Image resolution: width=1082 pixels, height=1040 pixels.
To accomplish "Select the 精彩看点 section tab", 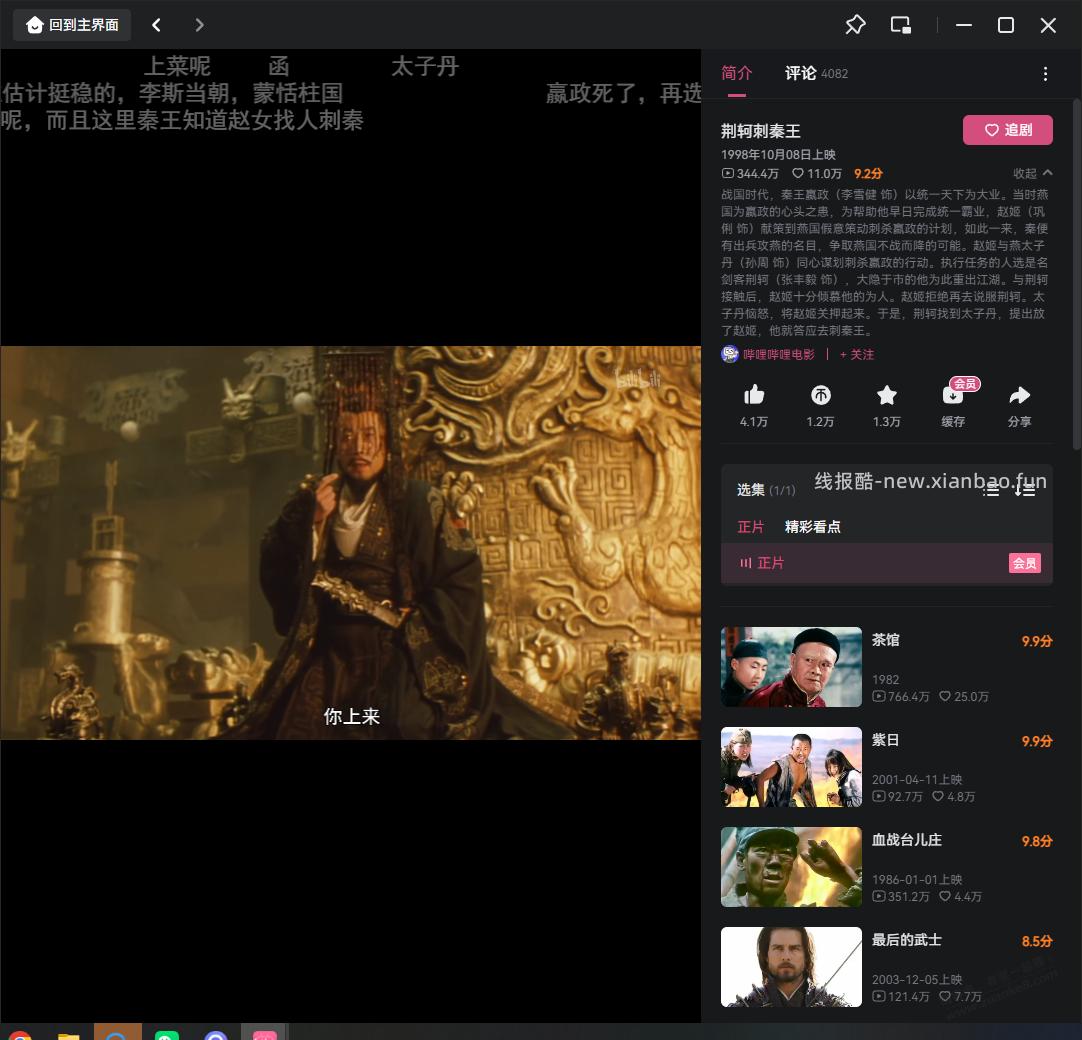I will pos(813,527).
